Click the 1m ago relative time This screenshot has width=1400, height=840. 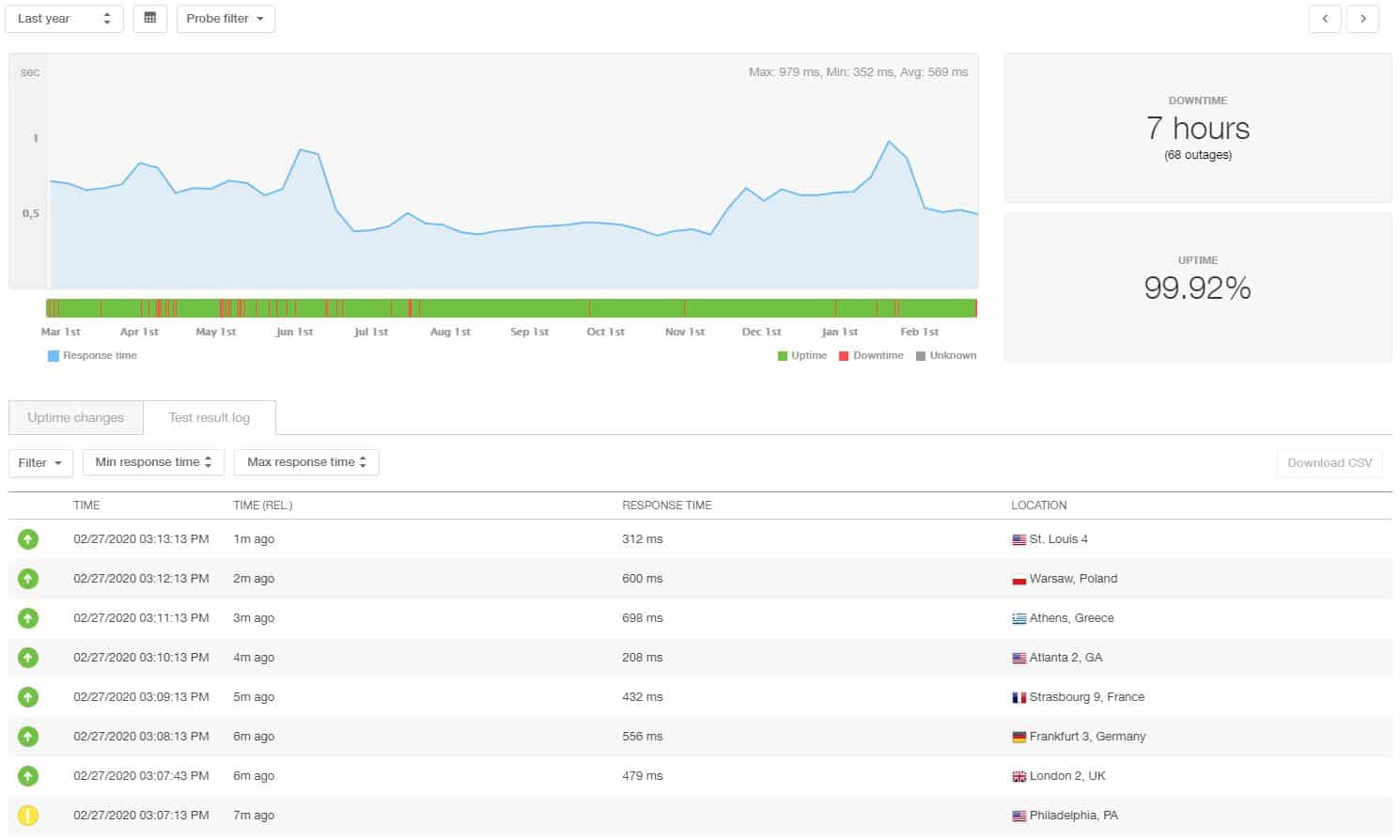click(254, 539)
